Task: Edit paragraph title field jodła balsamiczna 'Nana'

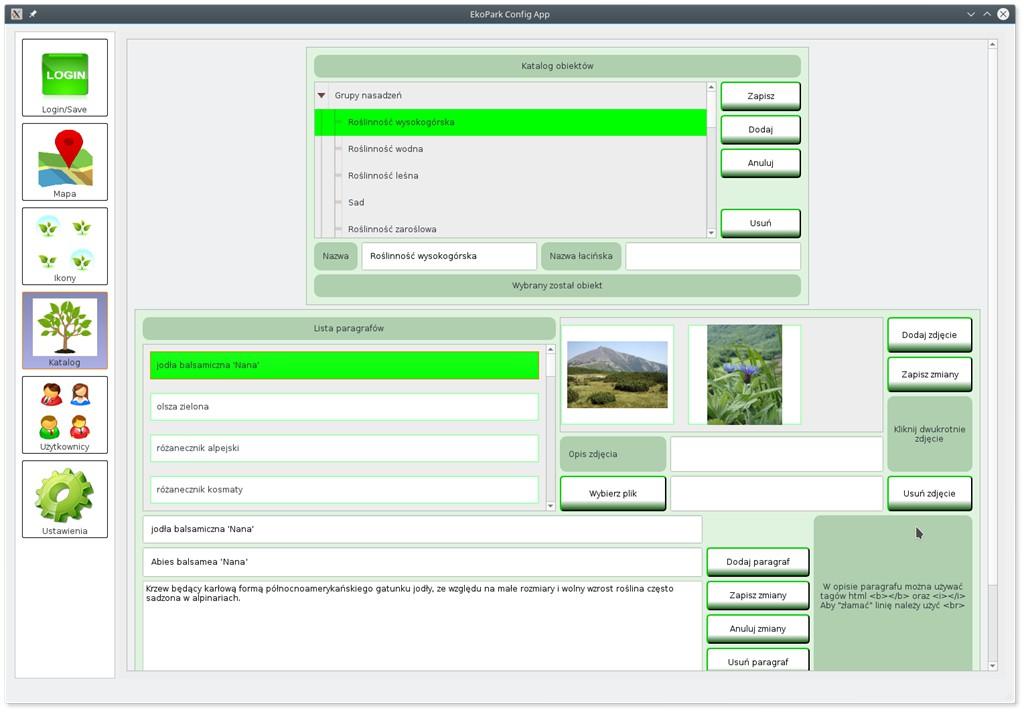Action: [423, 529]
